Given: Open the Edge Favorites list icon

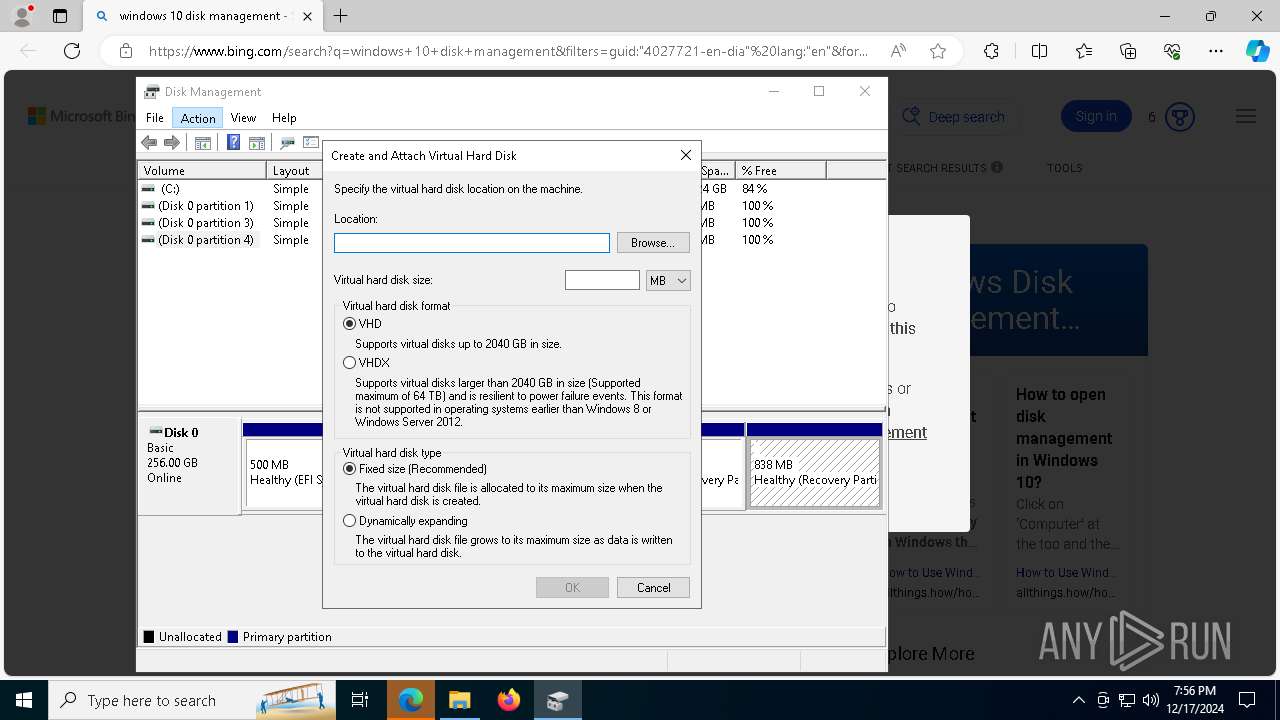Looking at the screenshot, I should 1084,51.
